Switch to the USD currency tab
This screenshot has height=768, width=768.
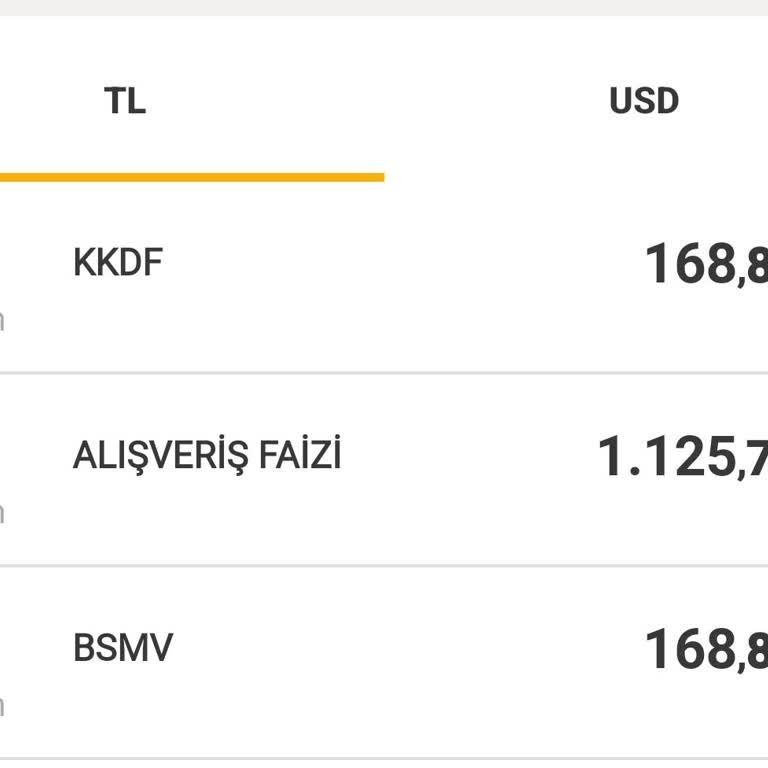point(643,101)
